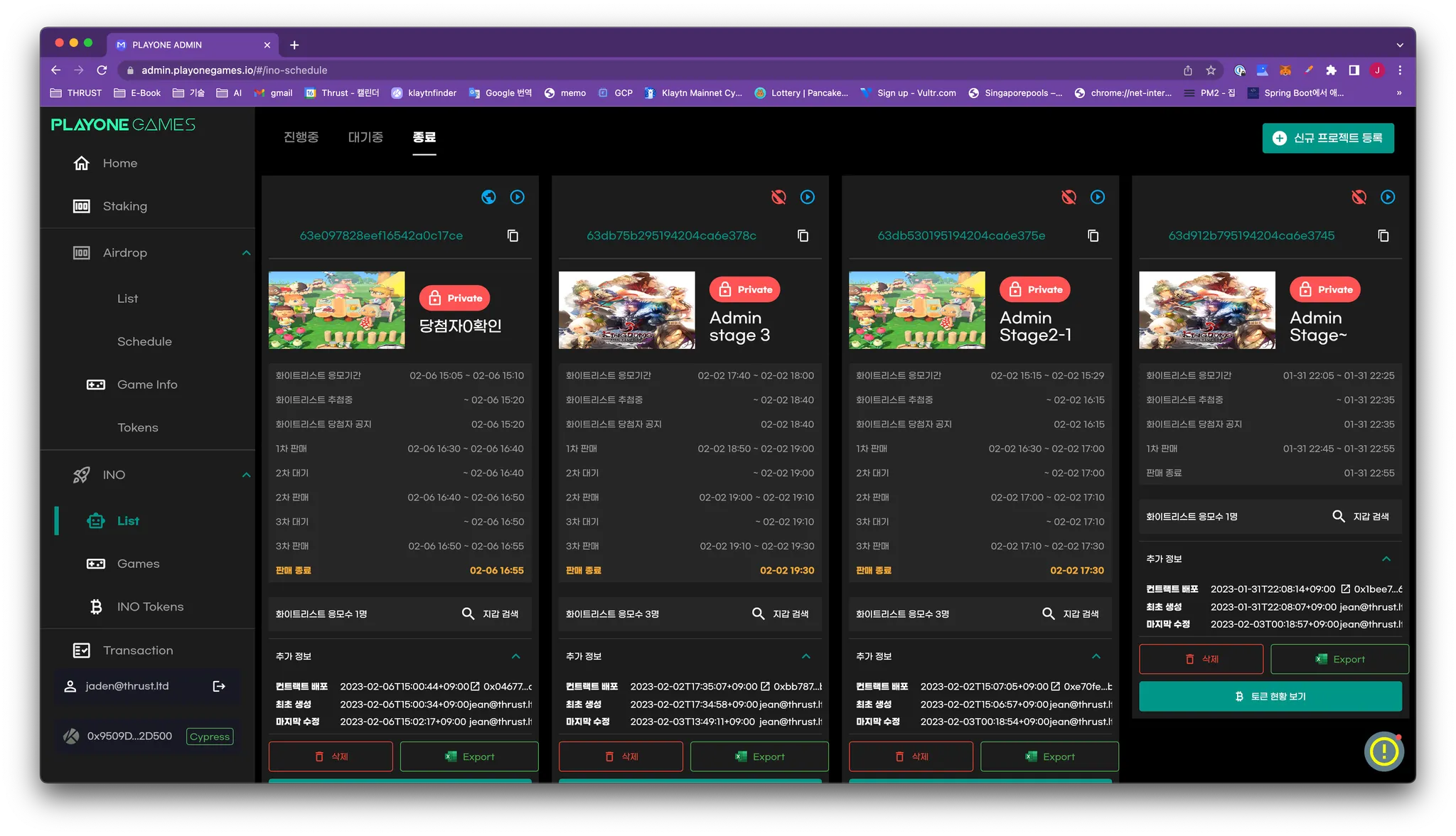The height and width of the screenshot is (836, 1456).
Task: Click logout icon next to jaden@thrust.ltd
Action: click(219, 686)
